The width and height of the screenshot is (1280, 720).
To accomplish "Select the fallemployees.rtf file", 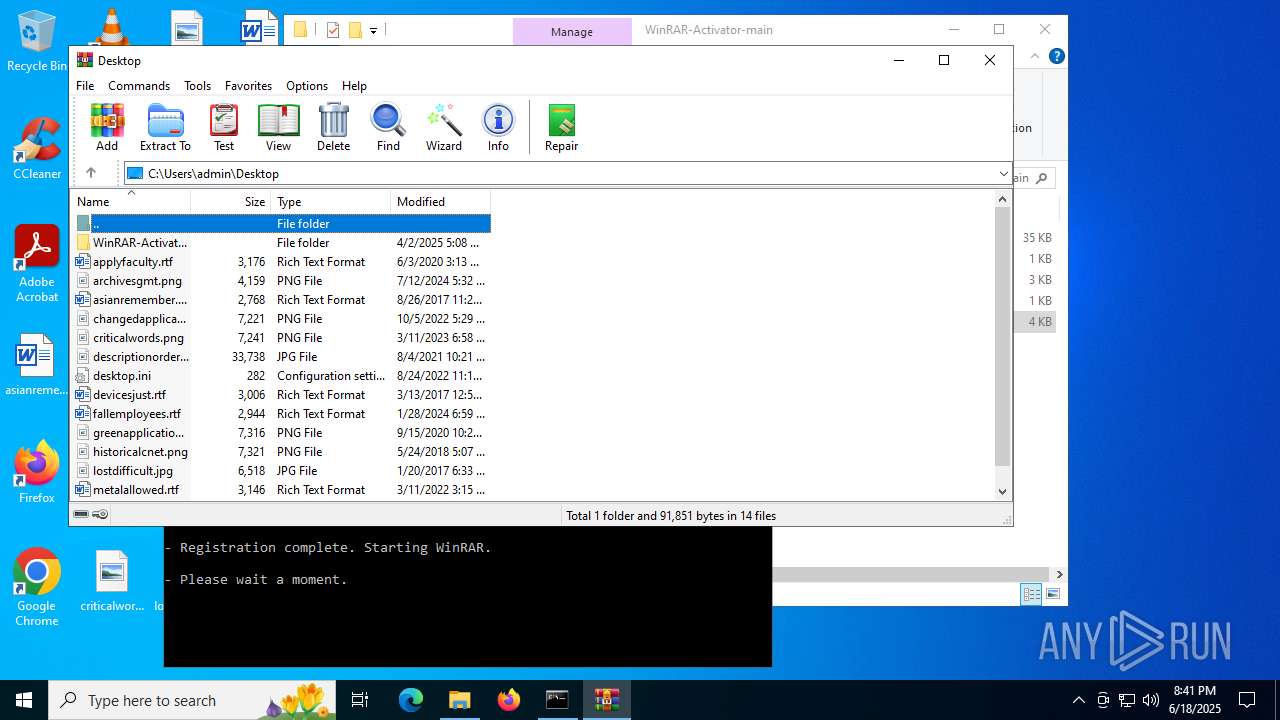I will click(281, 414).
